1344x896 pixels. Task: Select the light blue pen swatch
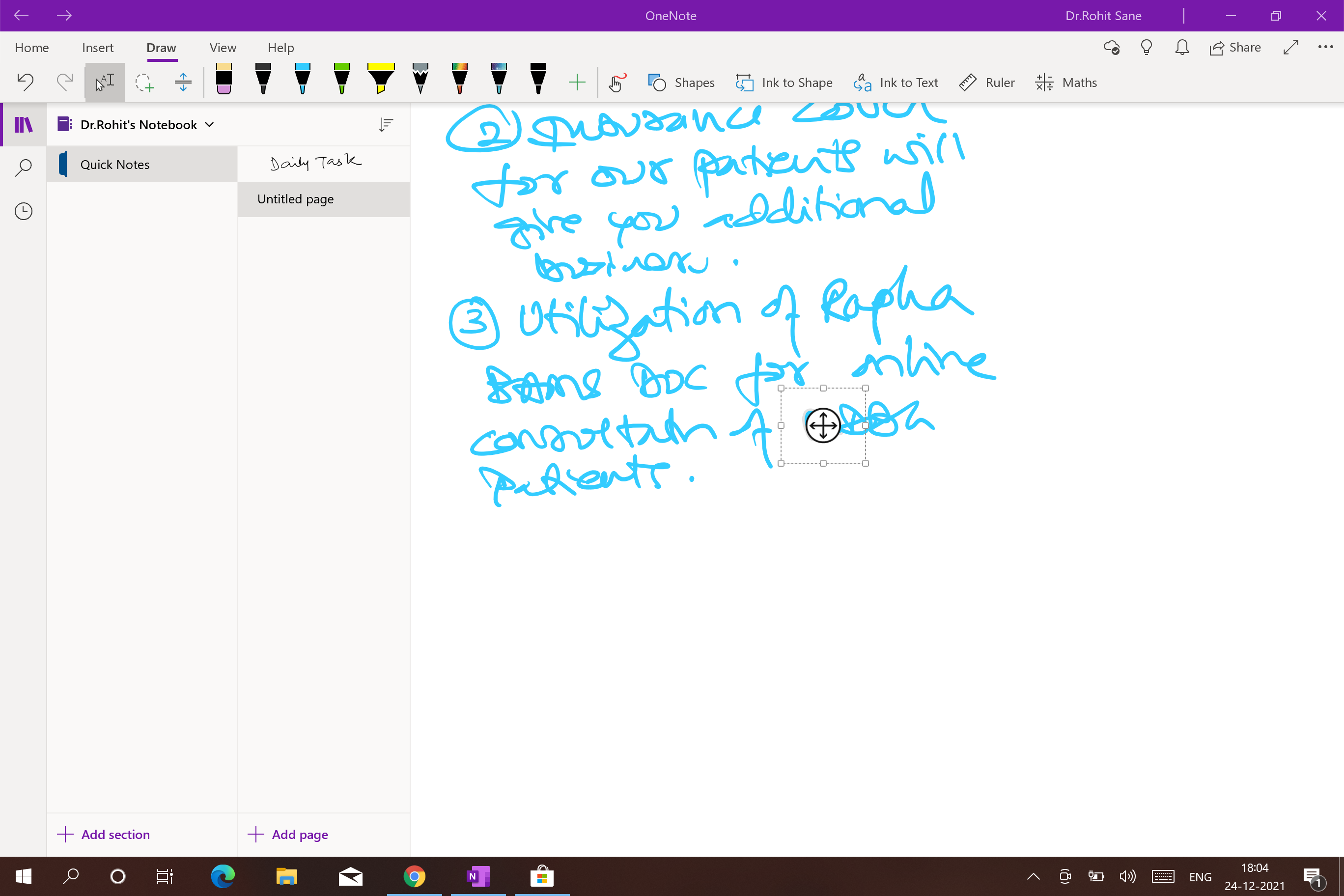302,79
